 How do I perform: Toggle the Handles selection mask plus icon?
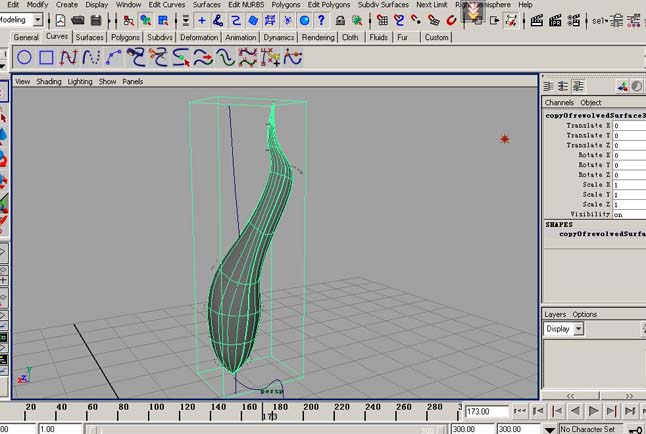pos(201,20)
